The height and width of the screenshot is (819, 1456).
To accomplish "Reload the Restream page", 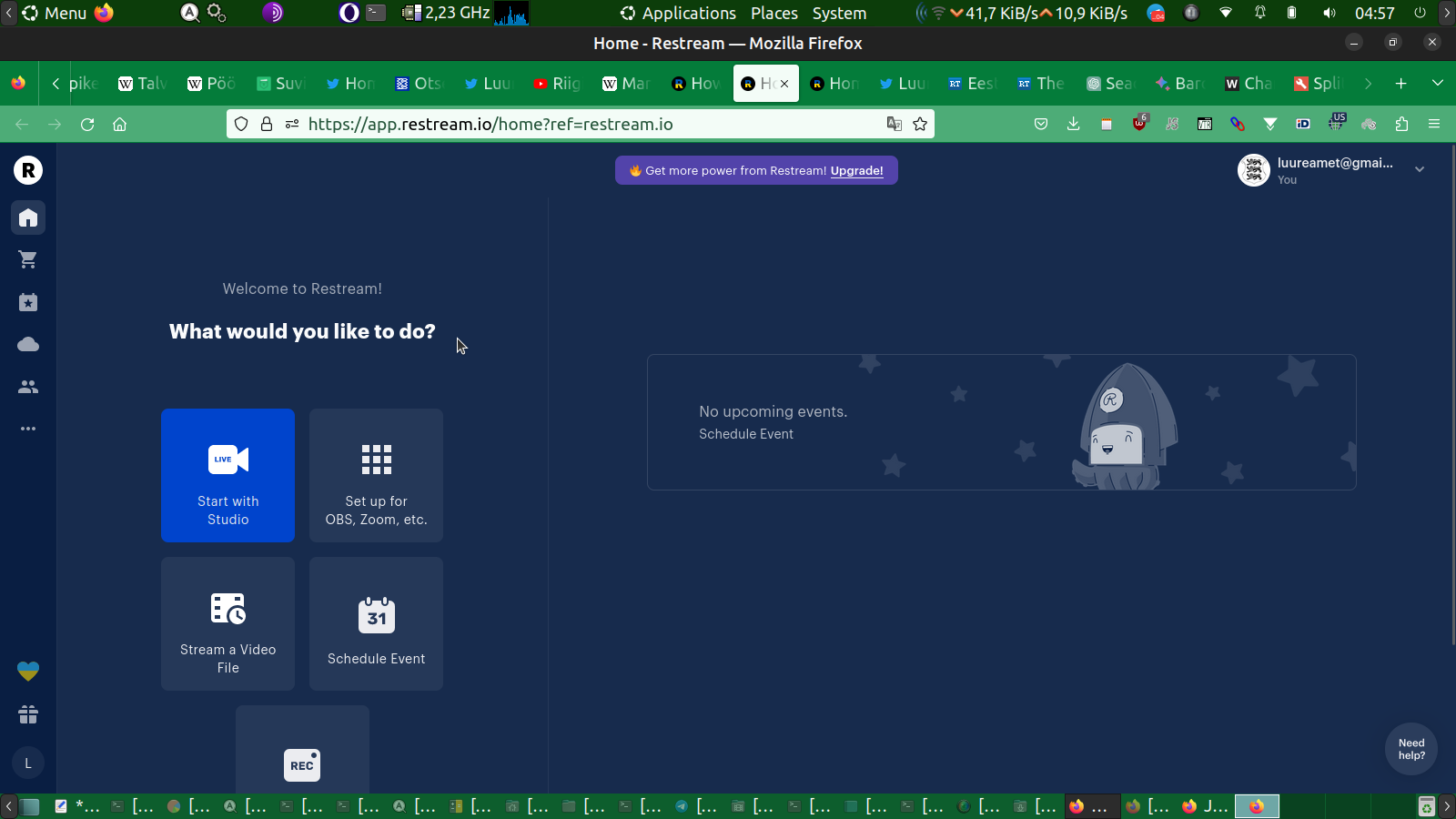I will click(x=87, y=125).
